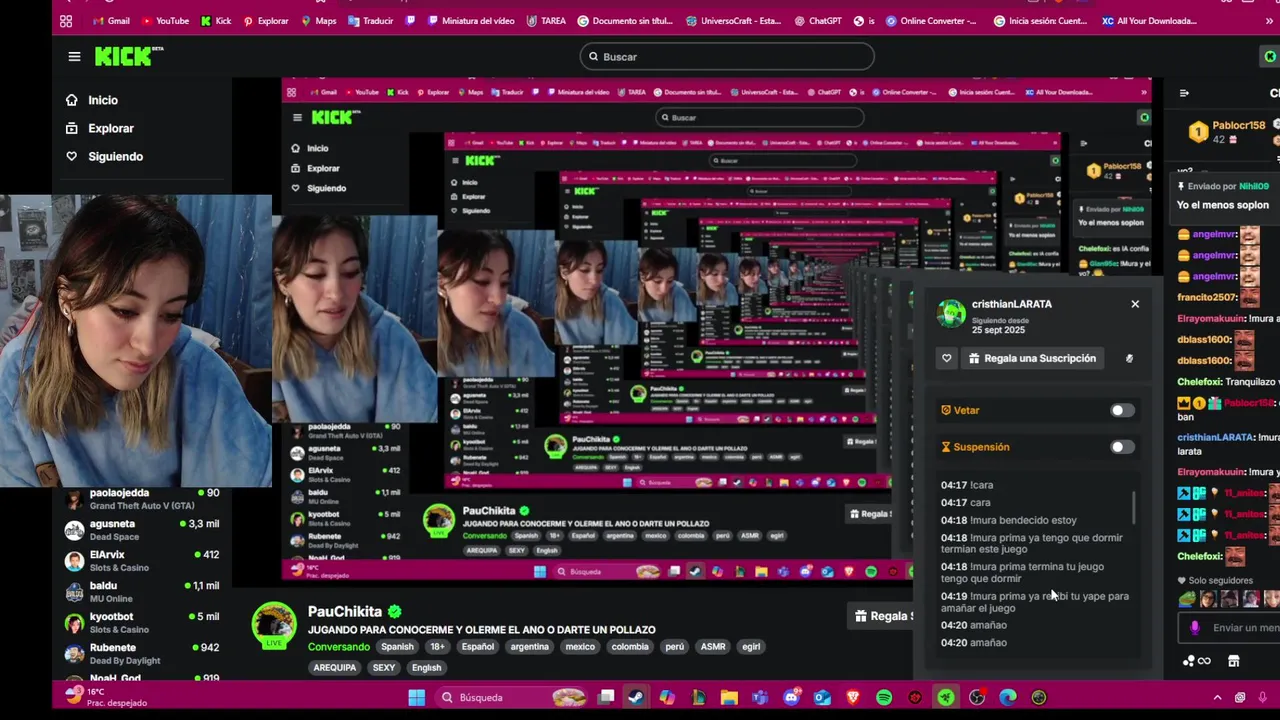Open the browser apps grid icon
Viewport: 1280px width, 720px height.
66,21
